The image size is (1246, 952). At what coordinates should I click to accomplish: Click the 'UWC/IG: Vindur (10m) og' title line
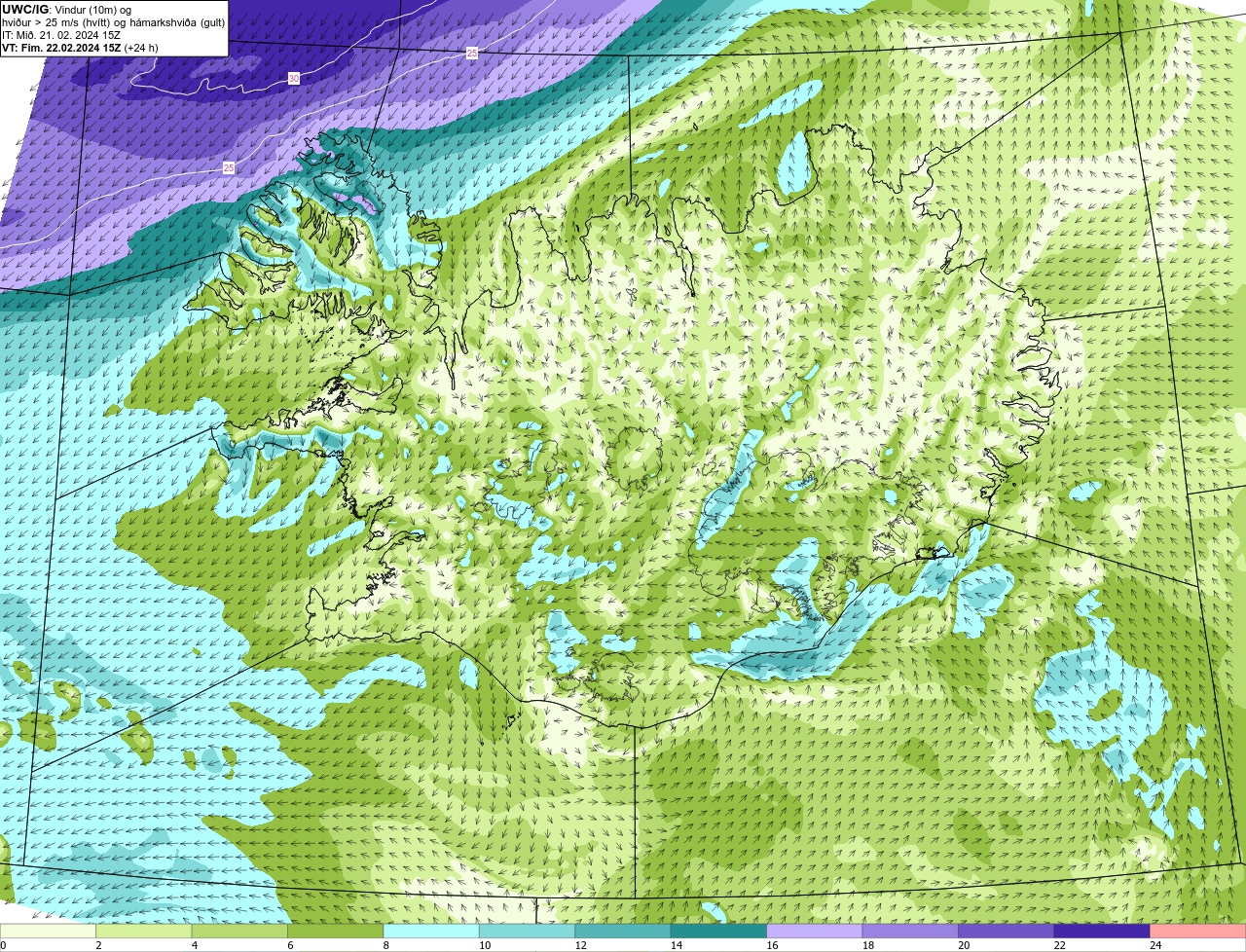click(66, 9)
